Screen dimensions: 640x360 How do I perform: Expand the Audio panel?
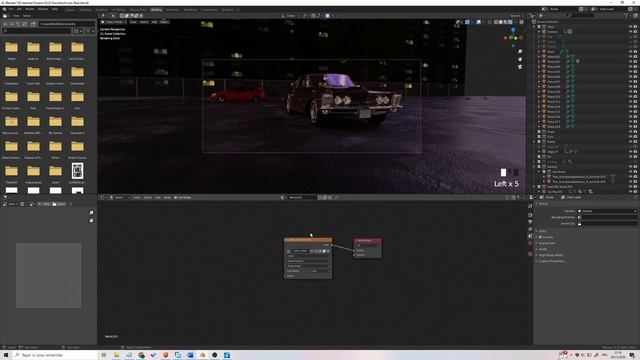(x=542, y=249)
